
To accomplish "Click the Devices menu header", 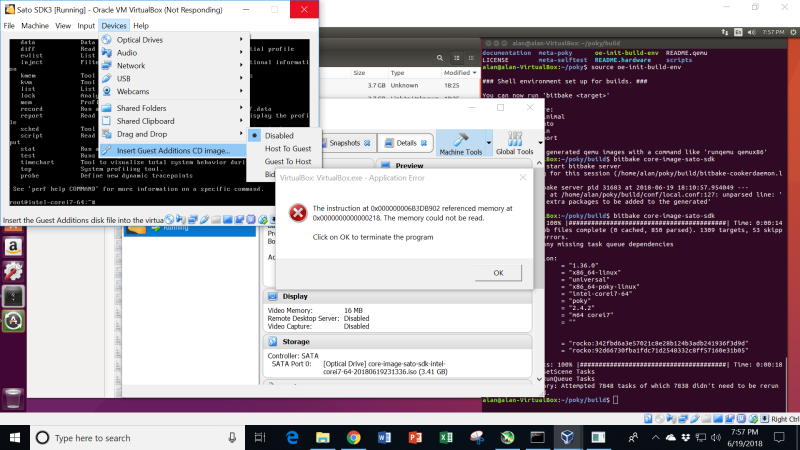I will 114,26.
